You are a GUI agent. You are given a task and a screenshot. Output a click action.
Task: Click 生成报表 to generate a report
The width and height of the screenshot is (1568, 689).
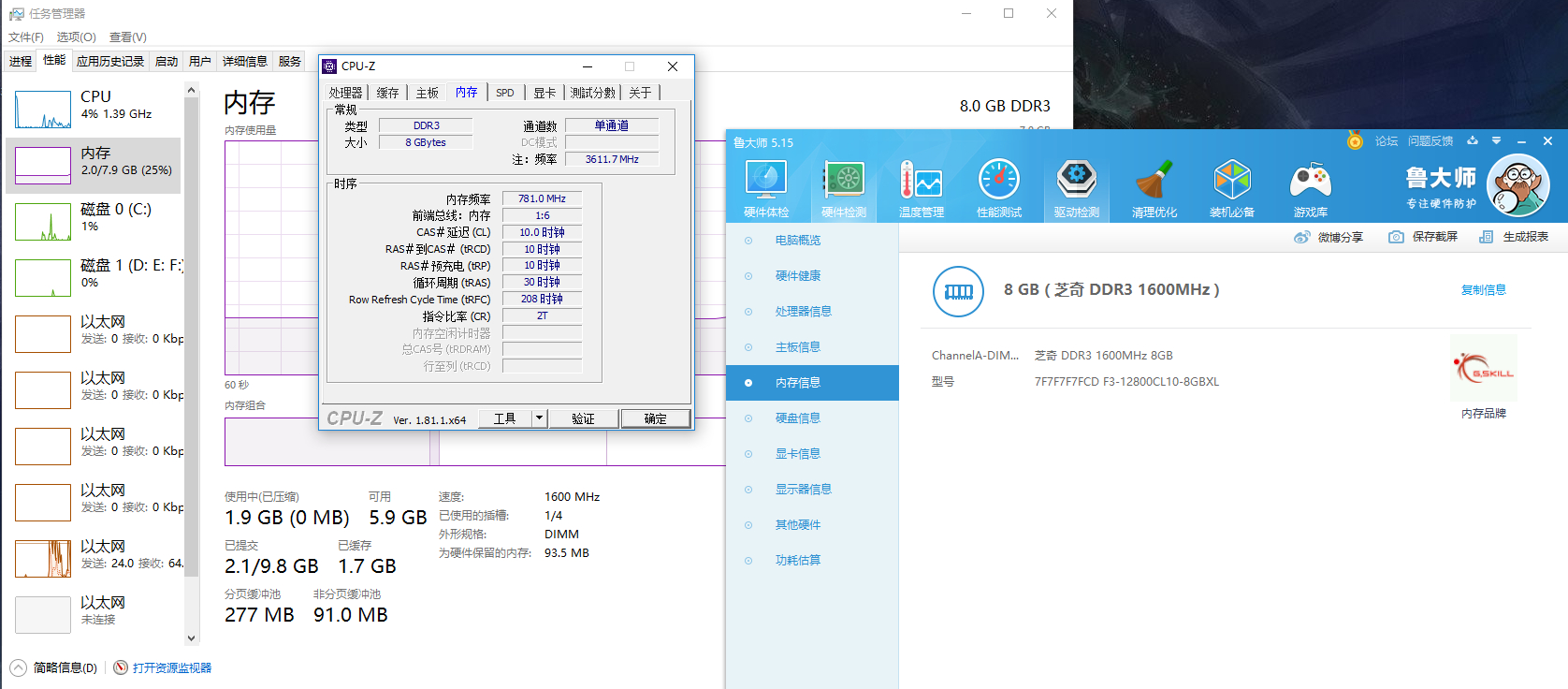click(1514, 237)
